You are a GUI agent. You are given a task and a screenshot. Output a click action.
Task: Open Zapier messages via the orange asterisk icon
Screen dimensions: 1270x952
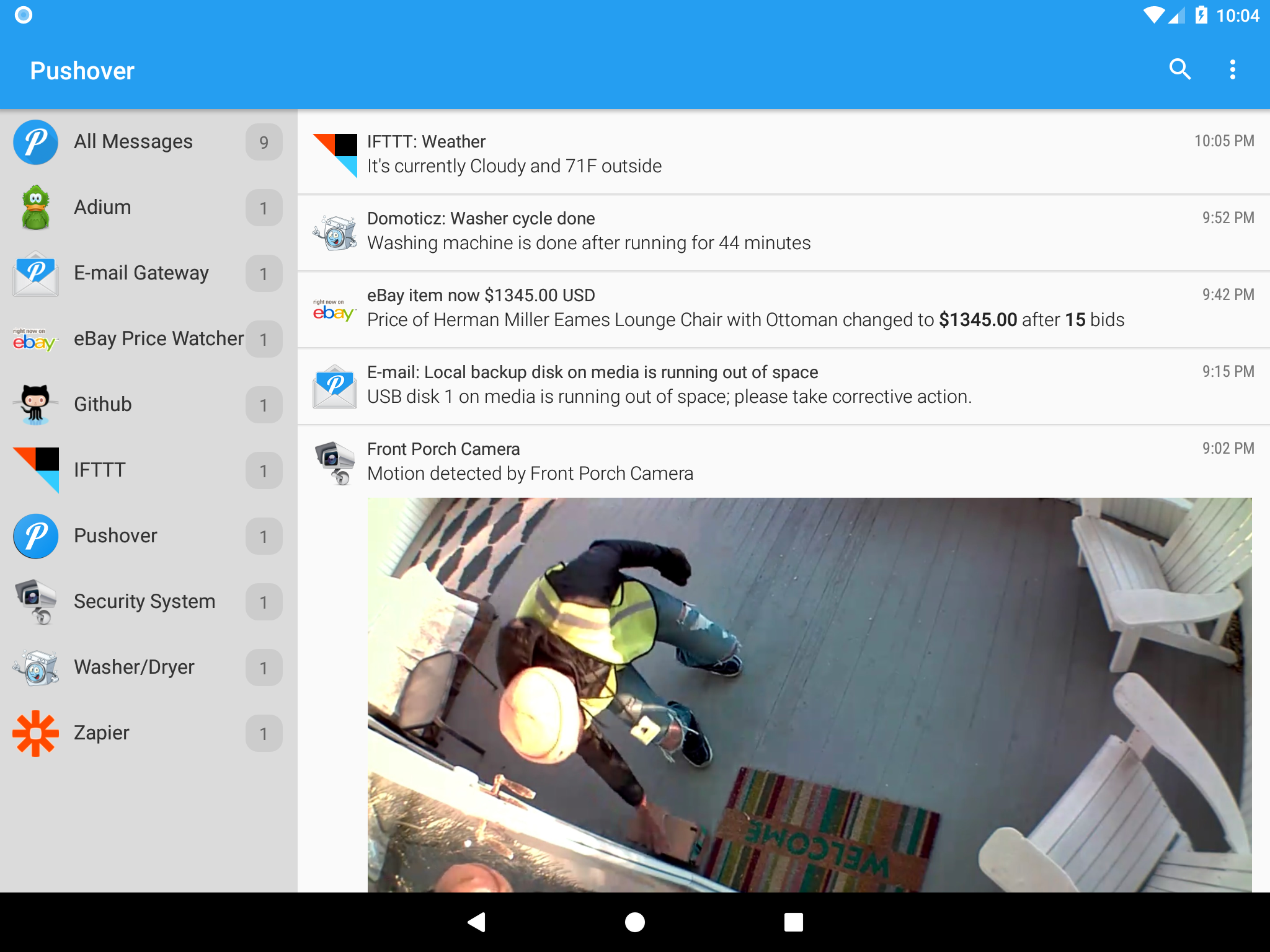(x=35, y=733)
